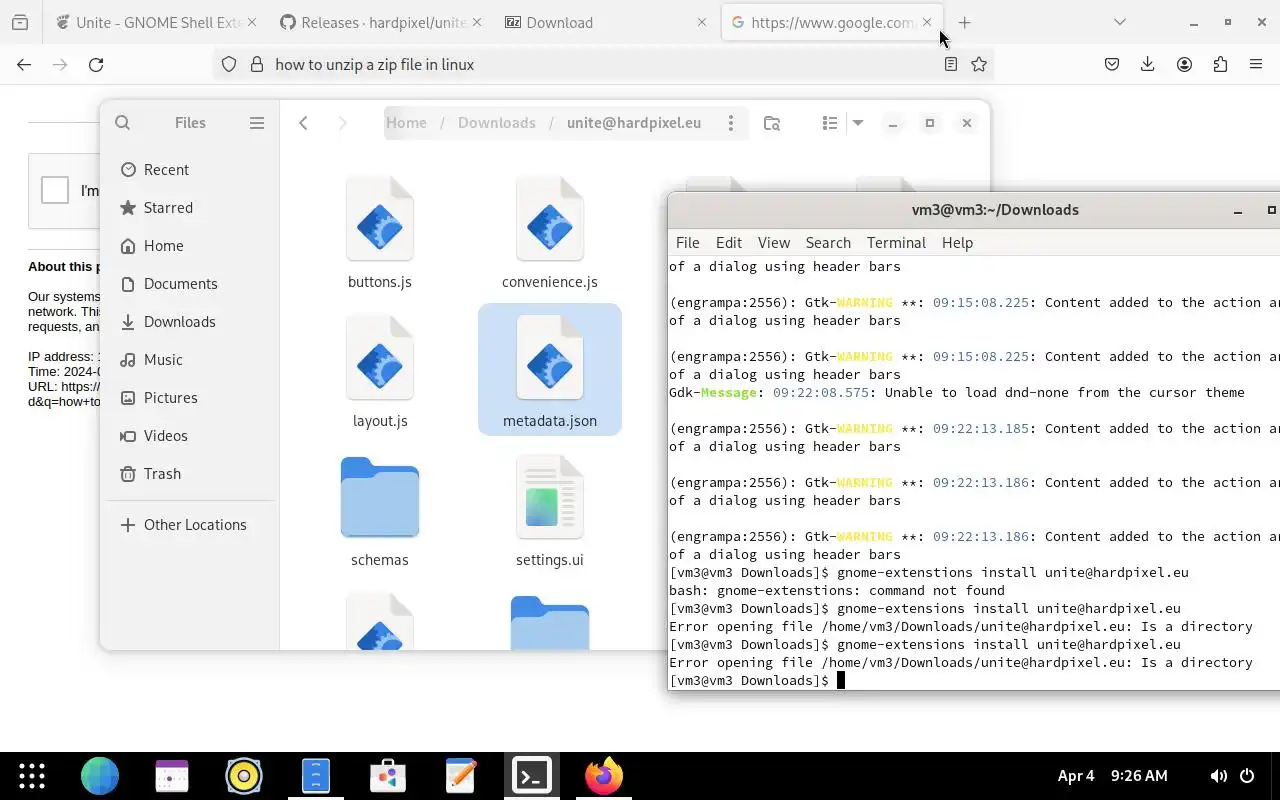Click the tracking protection shield icon

click(229, 64)
